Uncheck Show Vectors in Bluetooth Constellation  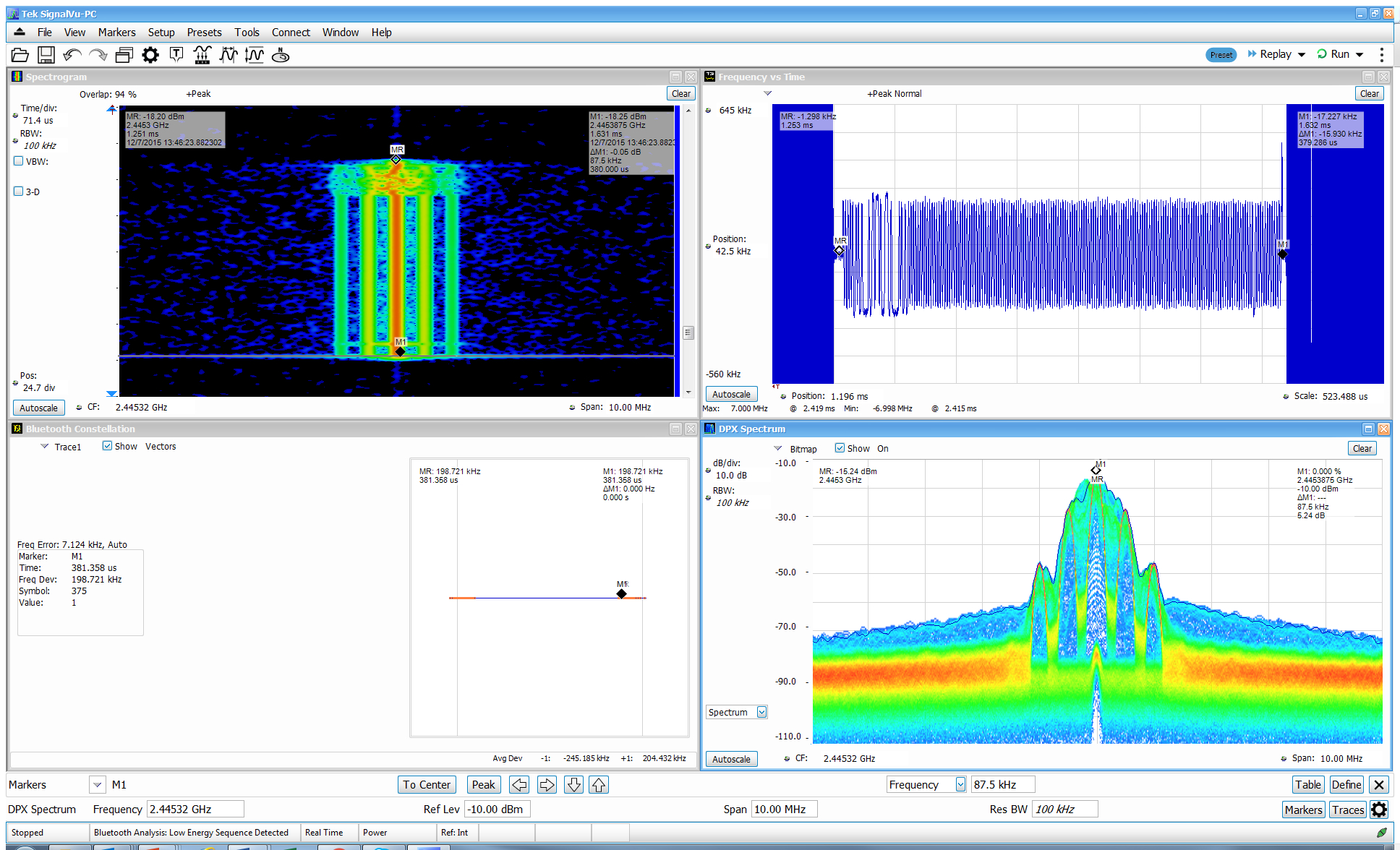pyautogui.click(x=107, y=446)
